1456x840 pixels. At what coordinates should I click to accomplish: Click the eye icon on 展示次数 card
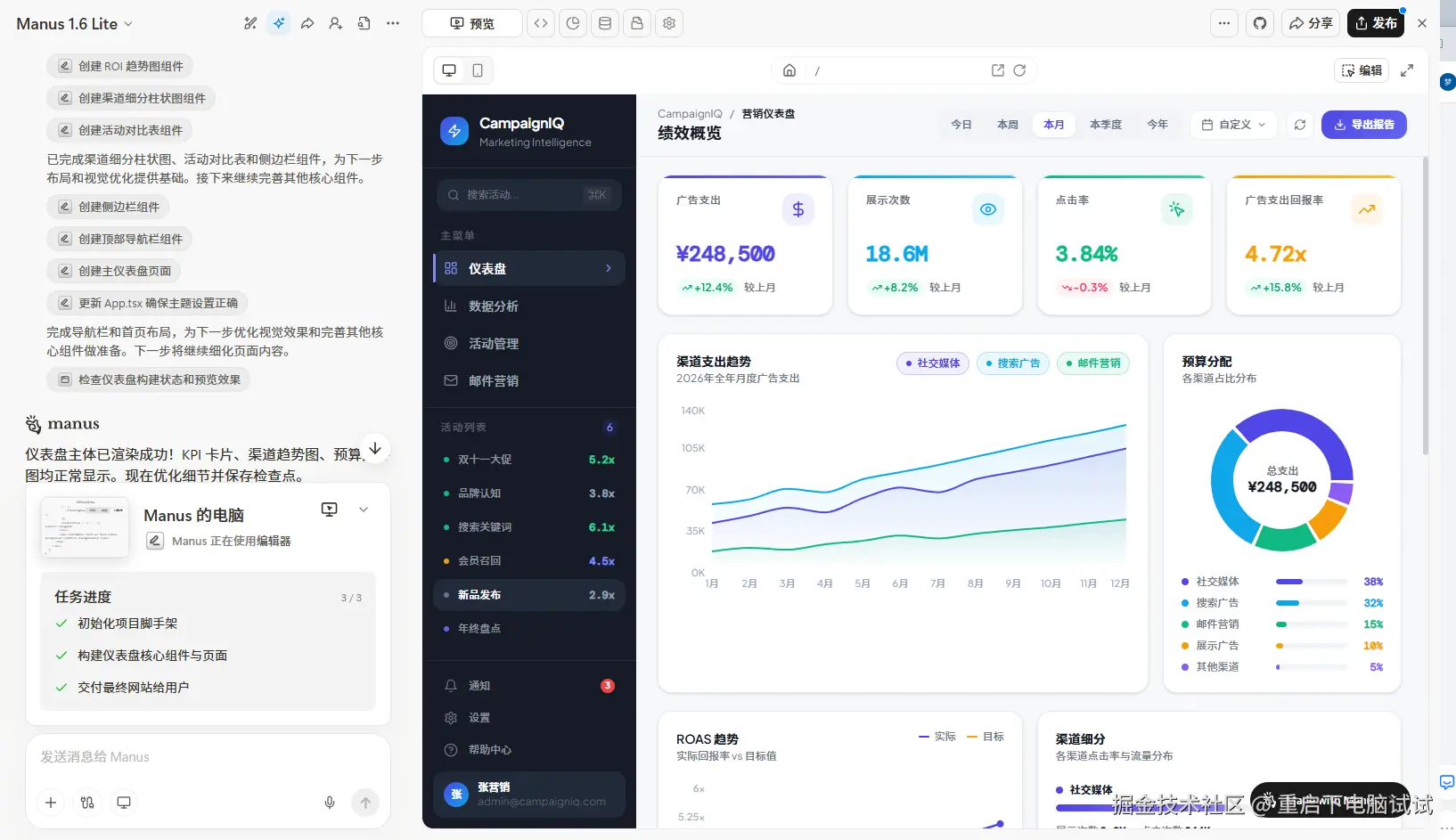coord(988,209)
